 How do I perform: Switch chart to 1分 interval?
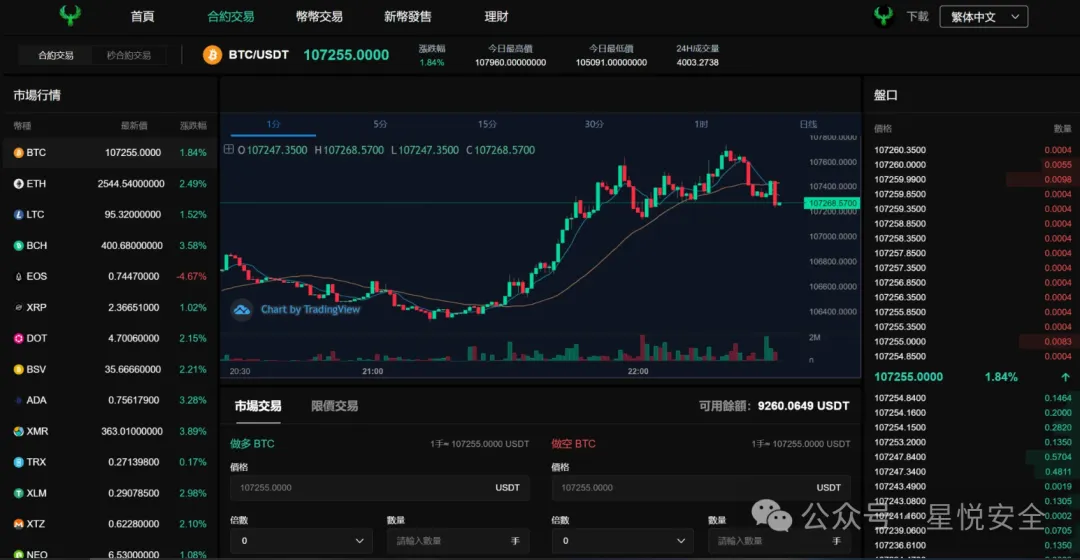pos(273,124)
